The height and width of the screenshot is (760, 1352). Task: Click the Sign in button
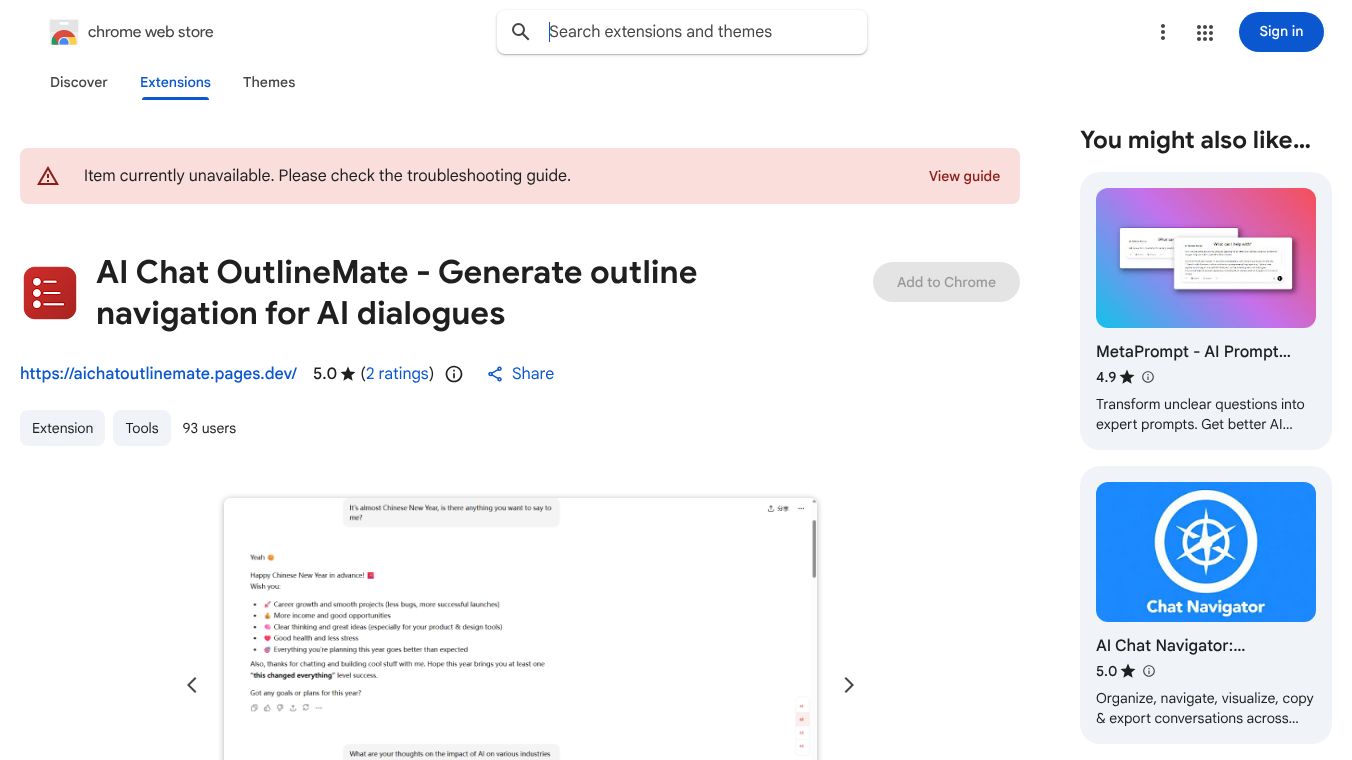[1281, 31]
